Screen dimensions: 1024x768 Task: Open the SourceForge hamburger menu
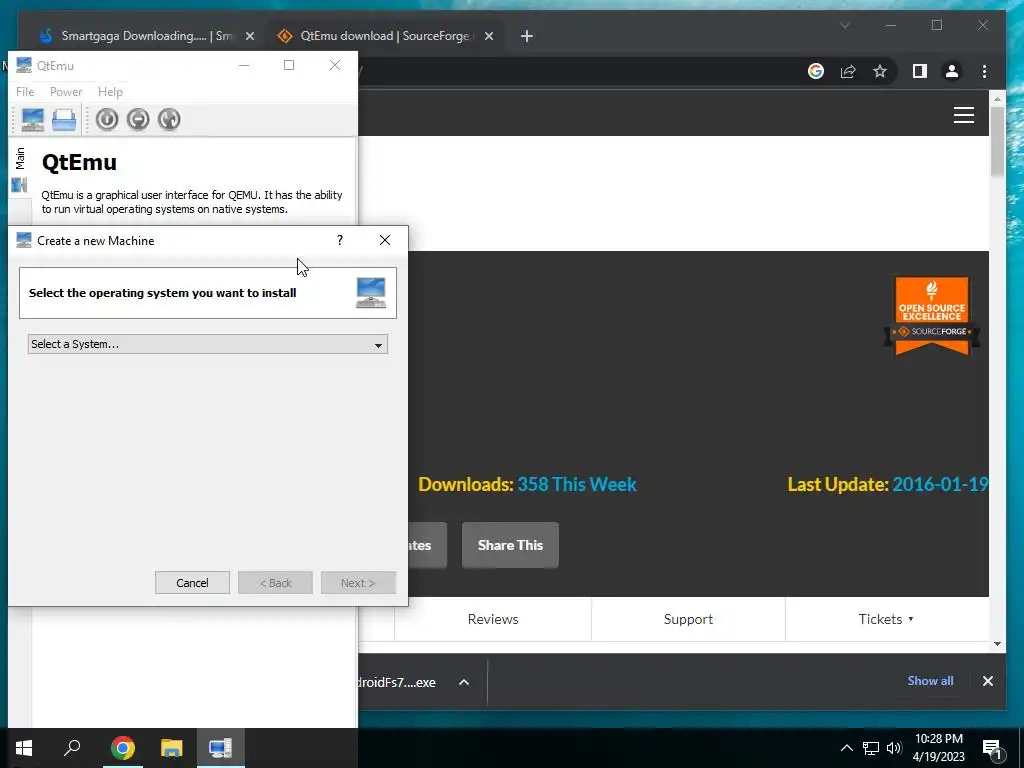(963, 116)
